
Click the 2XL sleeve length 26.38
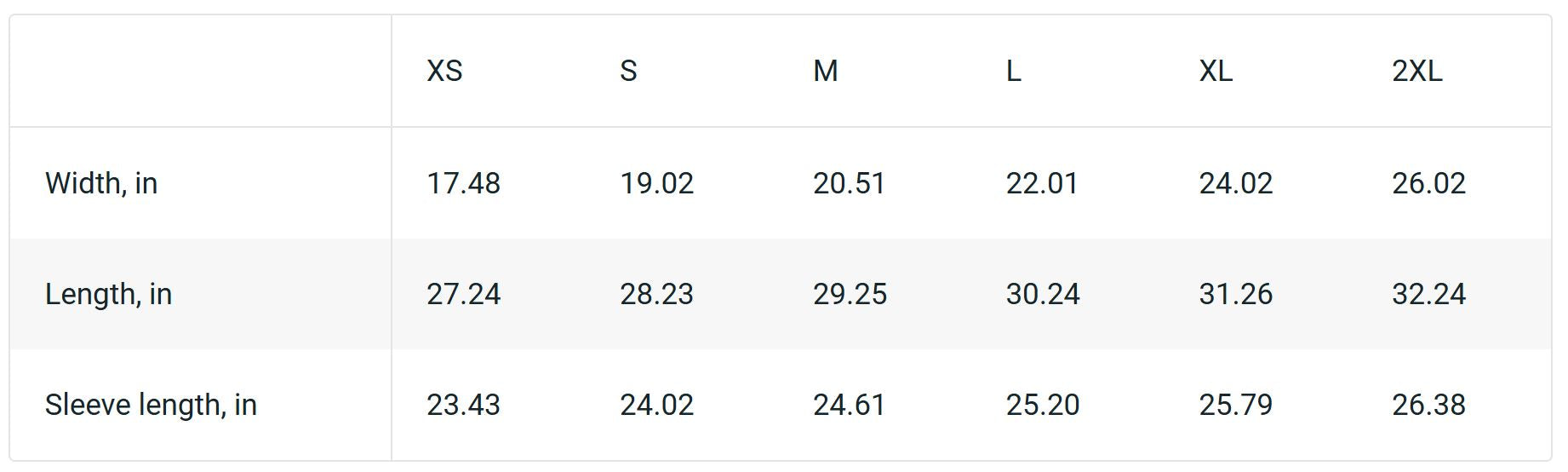point(1428,405)
